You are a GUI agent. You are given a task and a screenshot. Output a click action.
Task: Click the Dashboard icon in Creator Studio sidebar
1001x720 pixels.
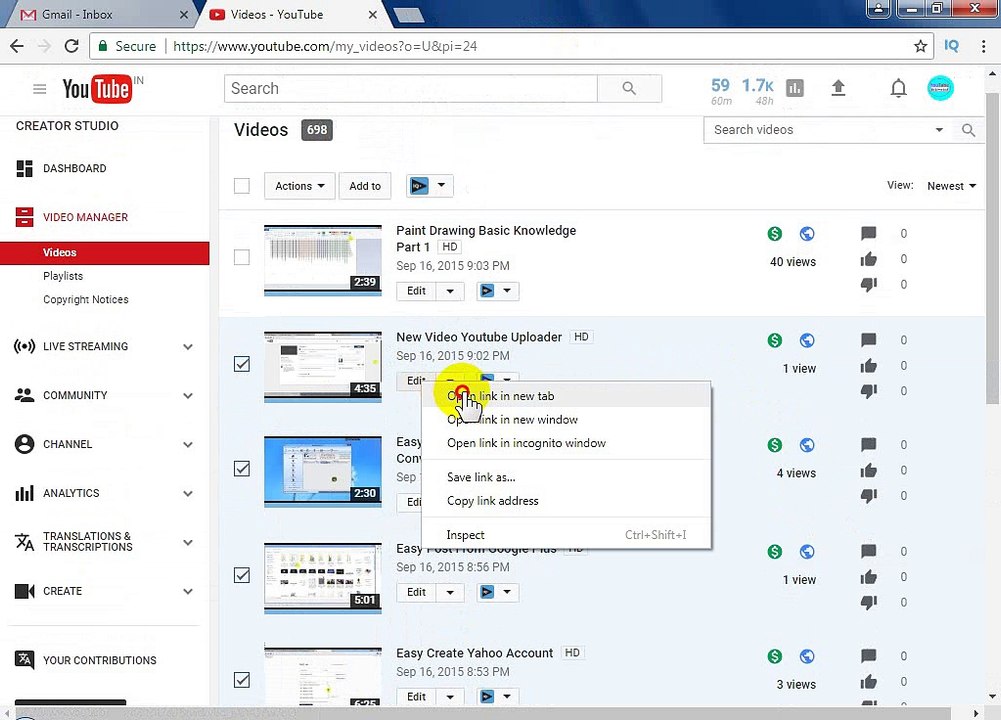click(x=24, y=169)
